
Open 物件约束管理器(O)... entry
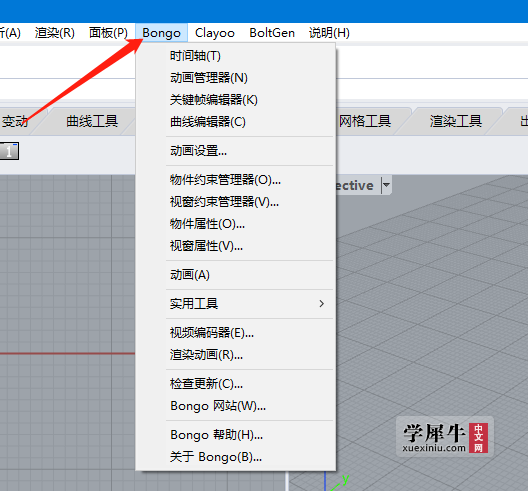click(x=236, y=180)
